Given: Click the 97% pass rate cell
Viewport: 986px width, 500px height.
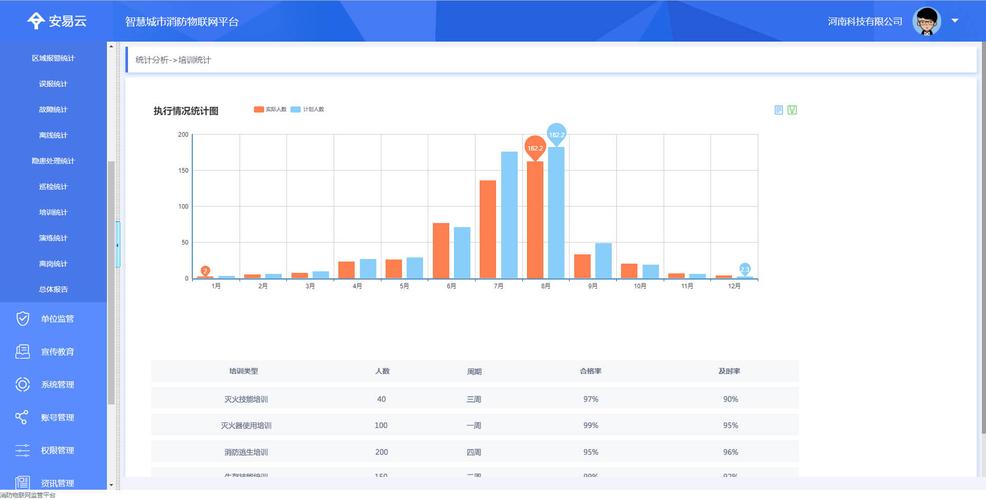Looking at the screenshot, I should tap(590, 399).
